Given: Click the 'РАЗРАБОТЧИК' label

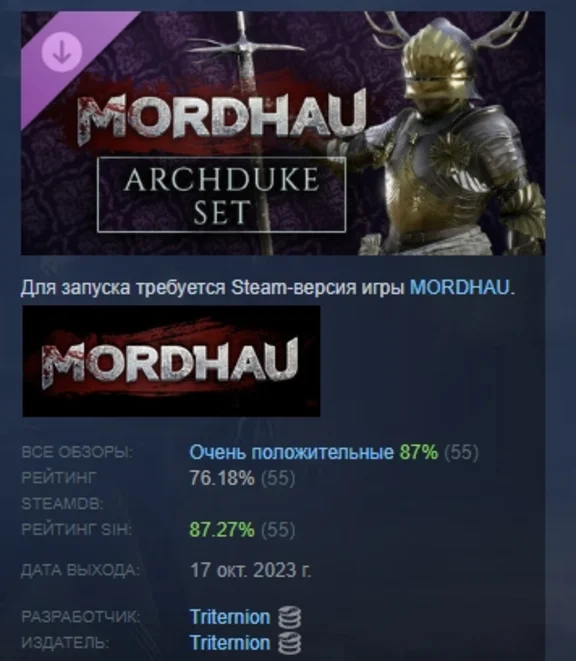Looking at the screenshot, I should (x=81, y=617).
